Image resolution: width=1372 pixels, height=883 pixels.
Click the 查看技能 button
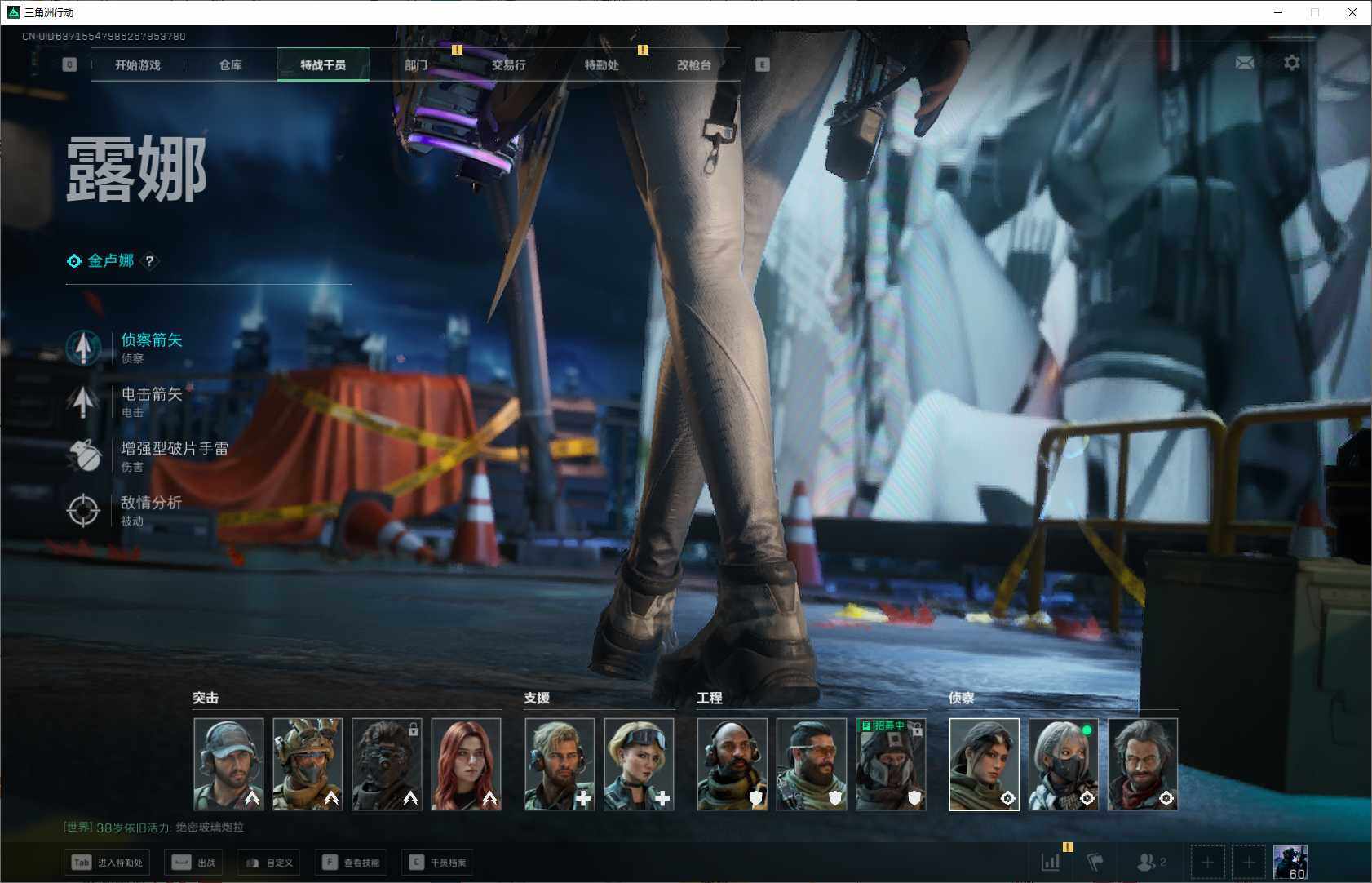pos(351,863)
